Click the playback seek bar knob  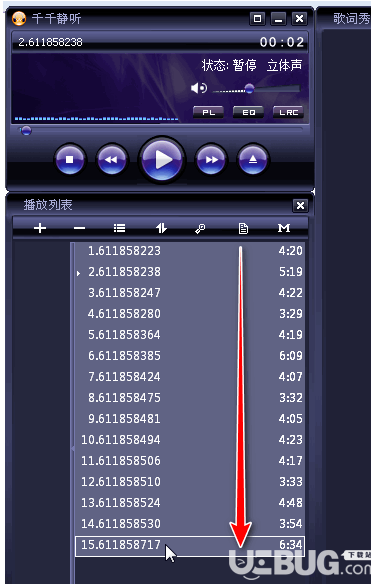coord(26,131)
